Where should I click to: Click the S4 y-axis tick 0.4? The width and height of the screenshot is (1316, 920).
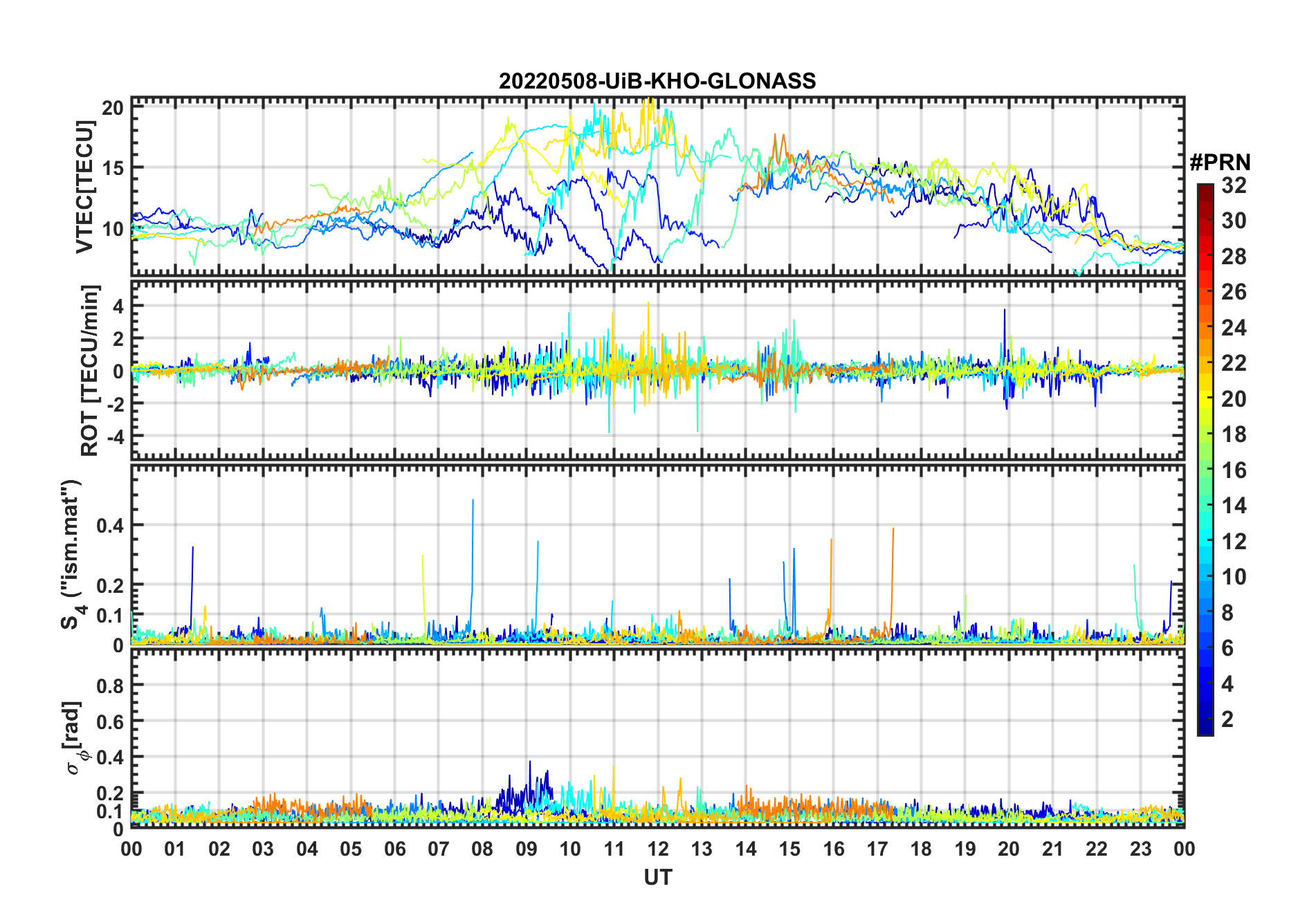click(111, 525)
